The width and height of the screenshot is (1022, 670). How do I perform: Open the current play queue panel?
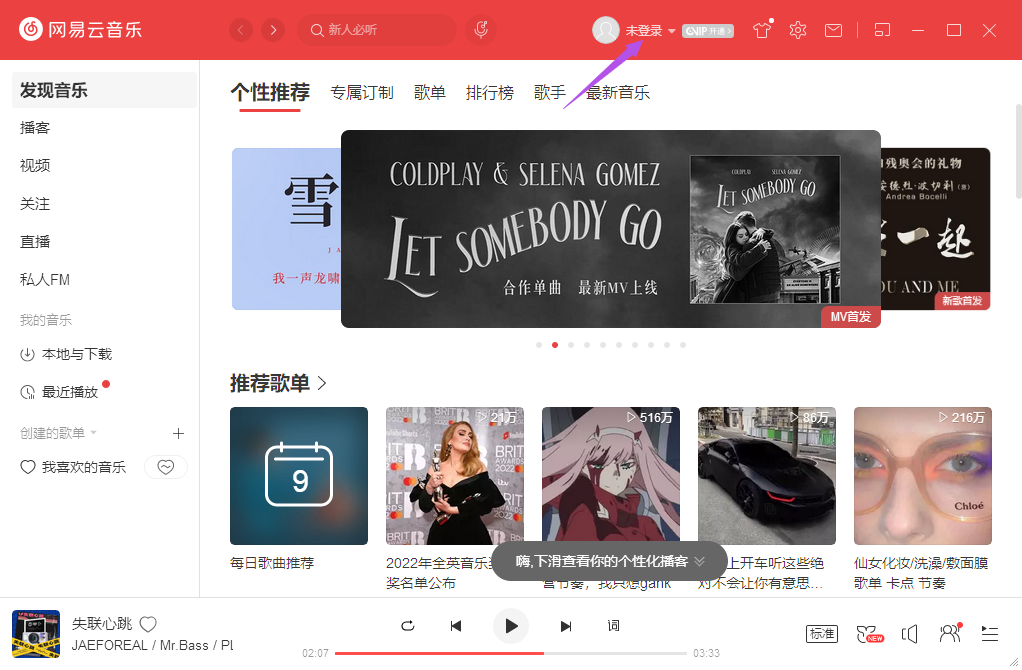tap(989, 633)
